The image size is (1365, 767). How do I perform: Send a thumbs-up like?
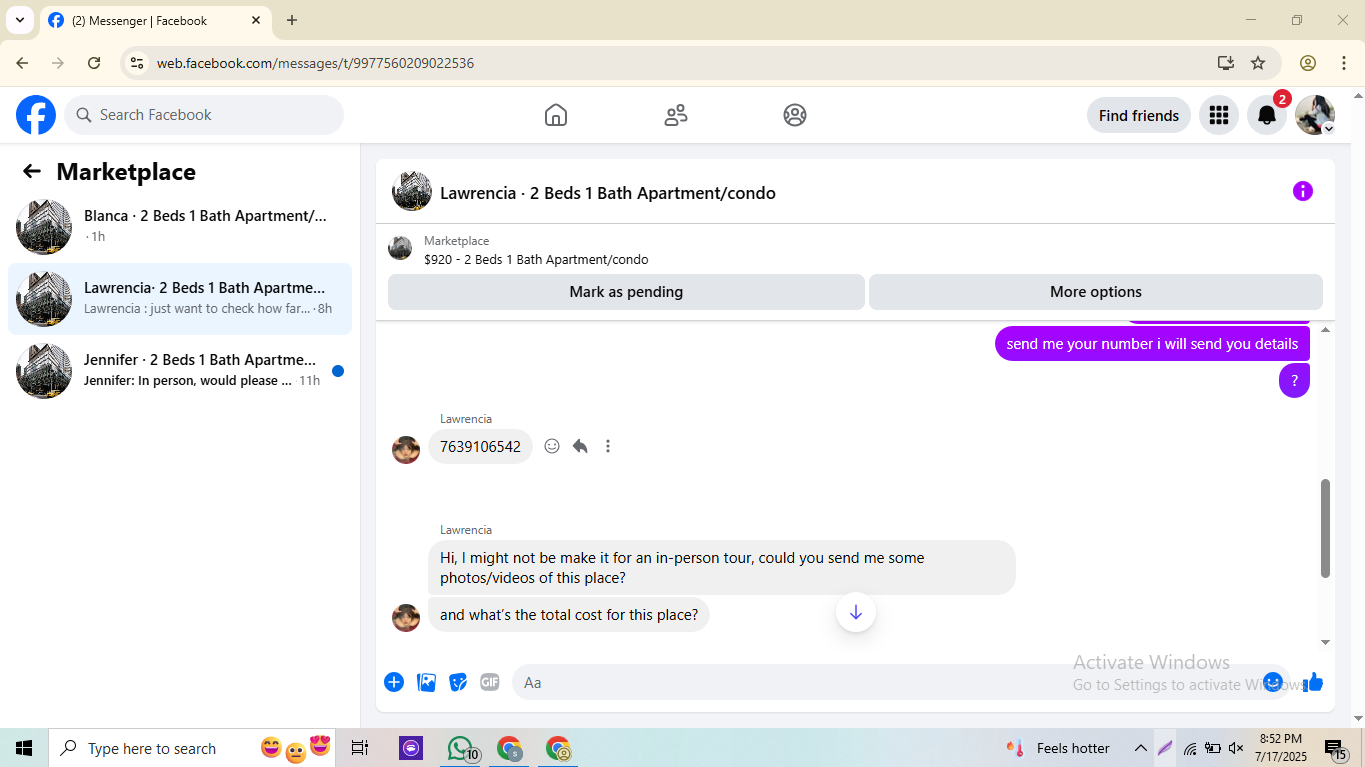(1313, 682)
